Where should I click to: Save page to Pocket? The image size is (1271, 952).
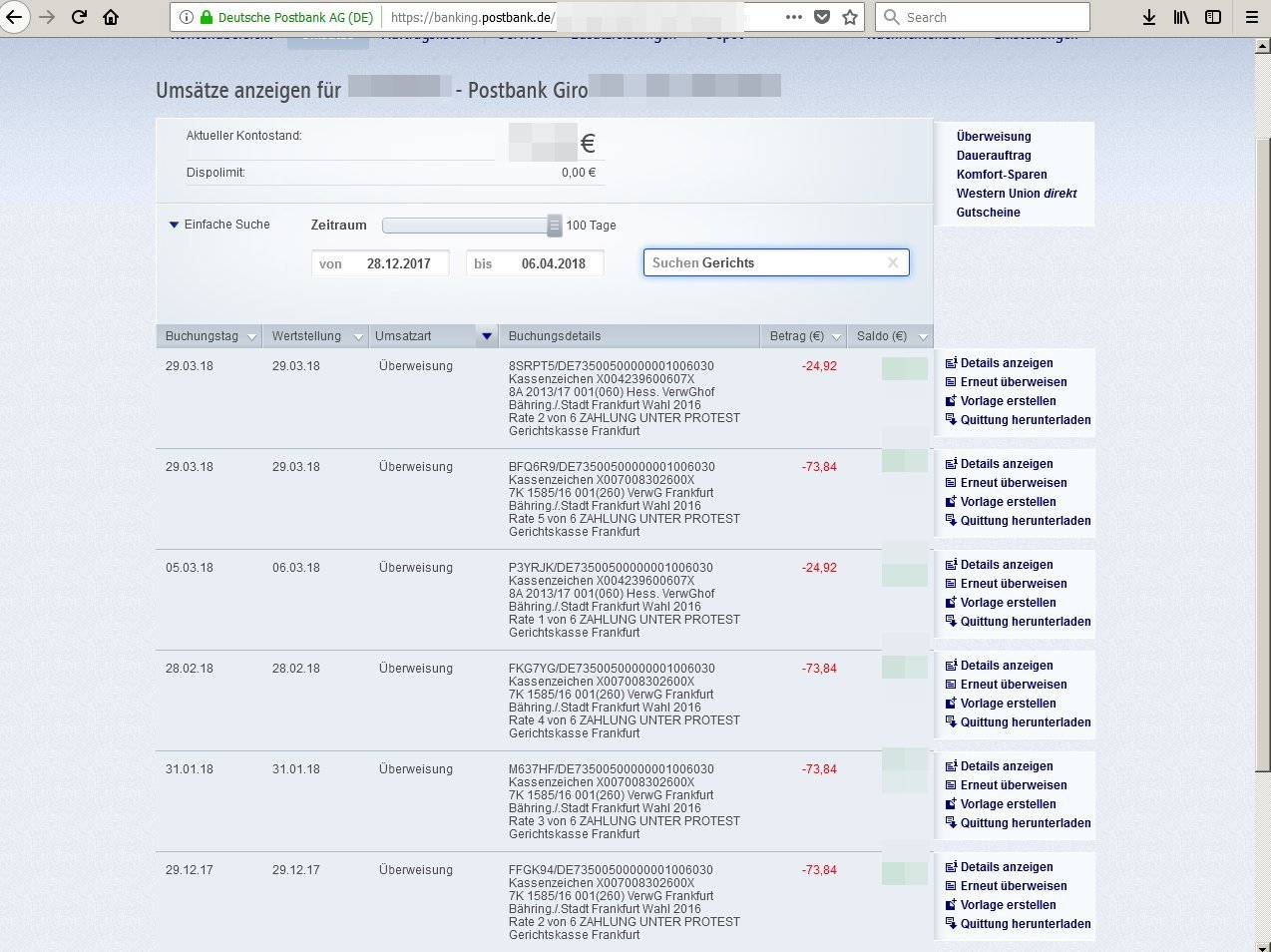[822, 17]
